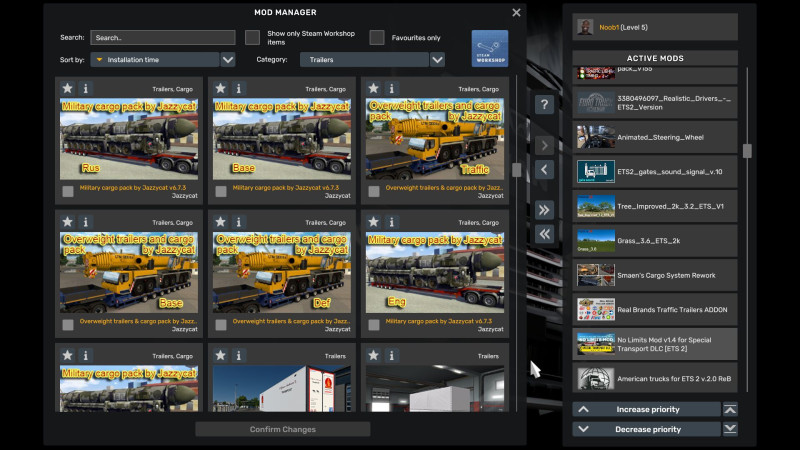Tick checkbox for Military cargo pack Eng
The image size is (800, 450).
[x=374, y=325]
